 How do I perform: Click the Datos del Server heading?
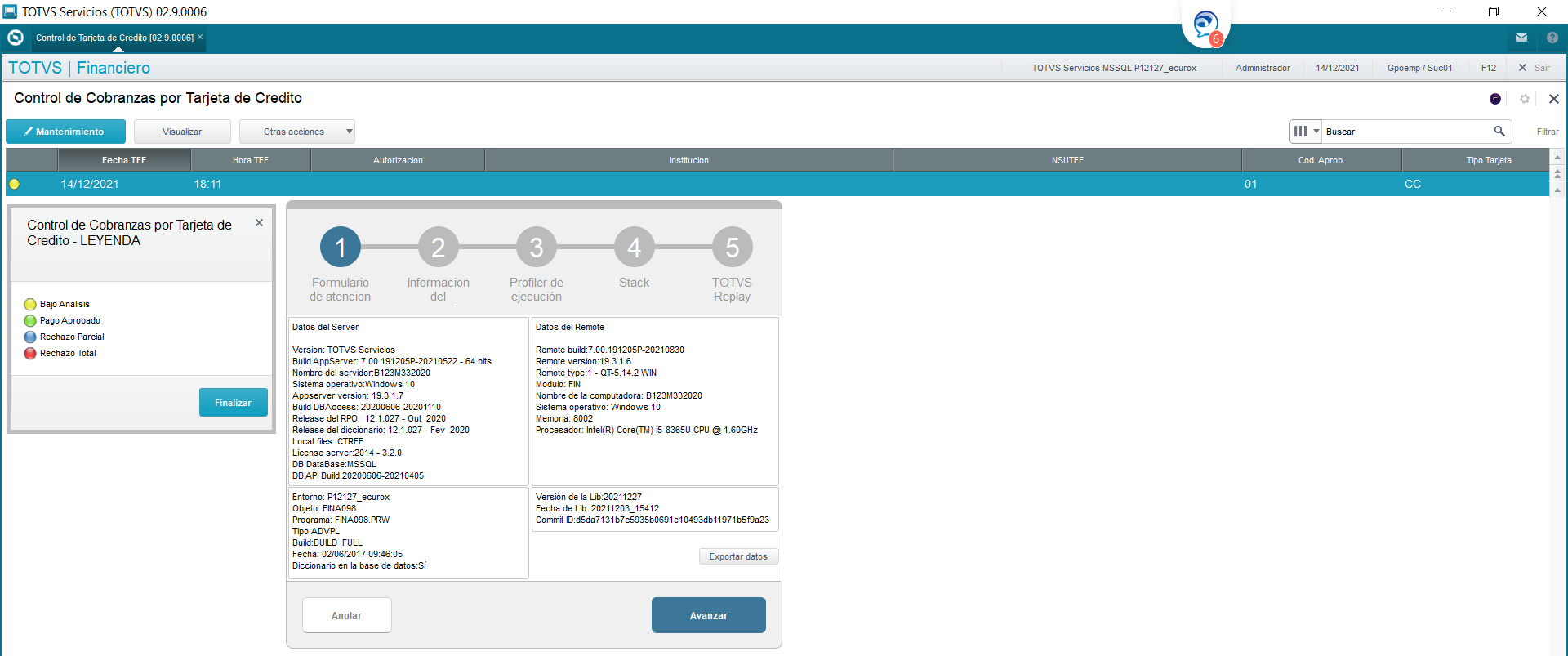[x=325, y=327]
